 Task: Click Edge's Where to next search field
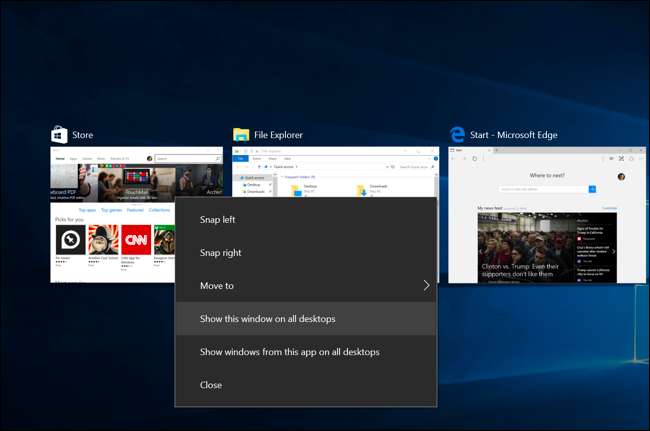point(542,188)
